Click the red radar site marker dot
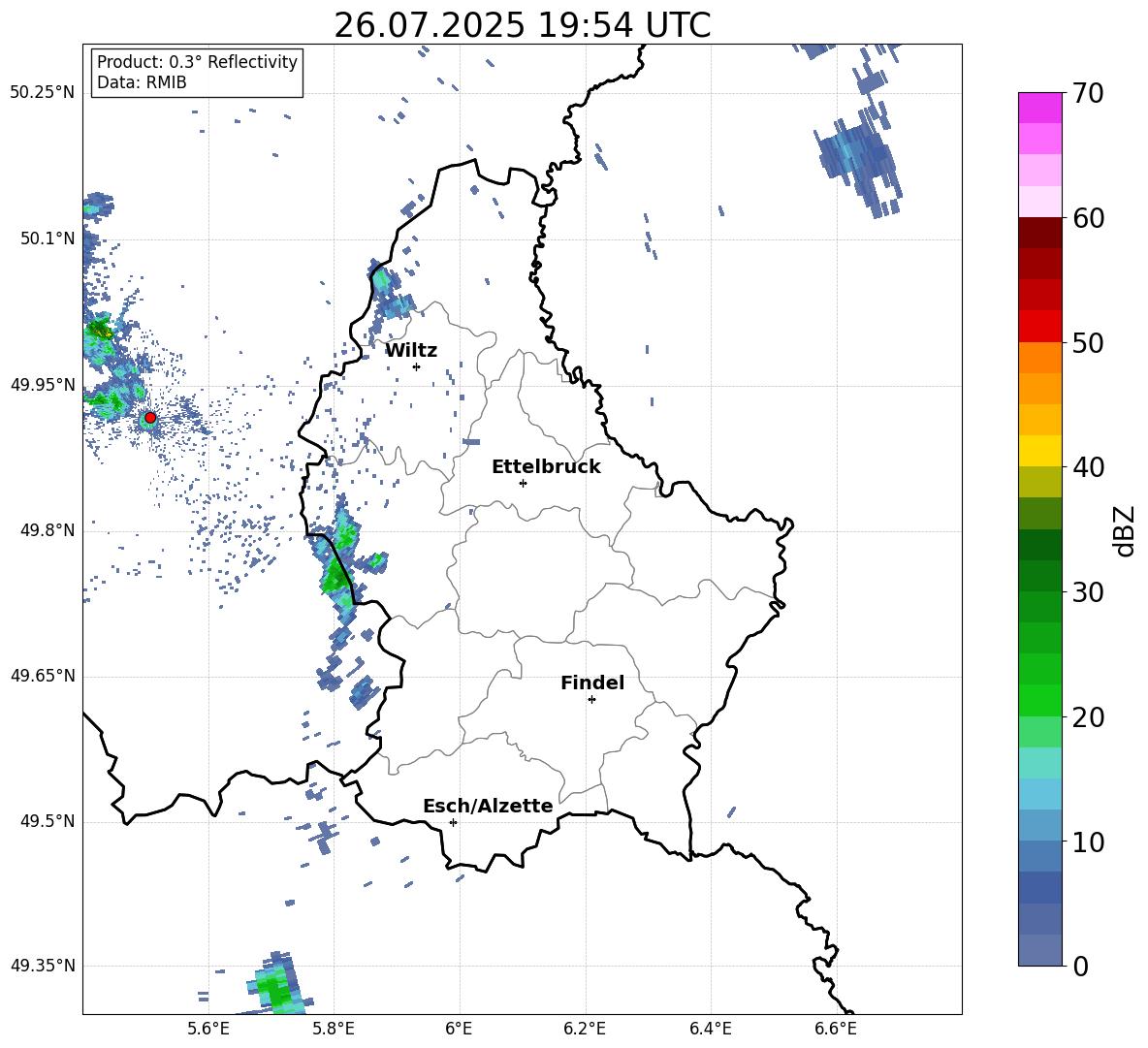The width and height of the screenshot is (1148, 1048). pos(150,418)
